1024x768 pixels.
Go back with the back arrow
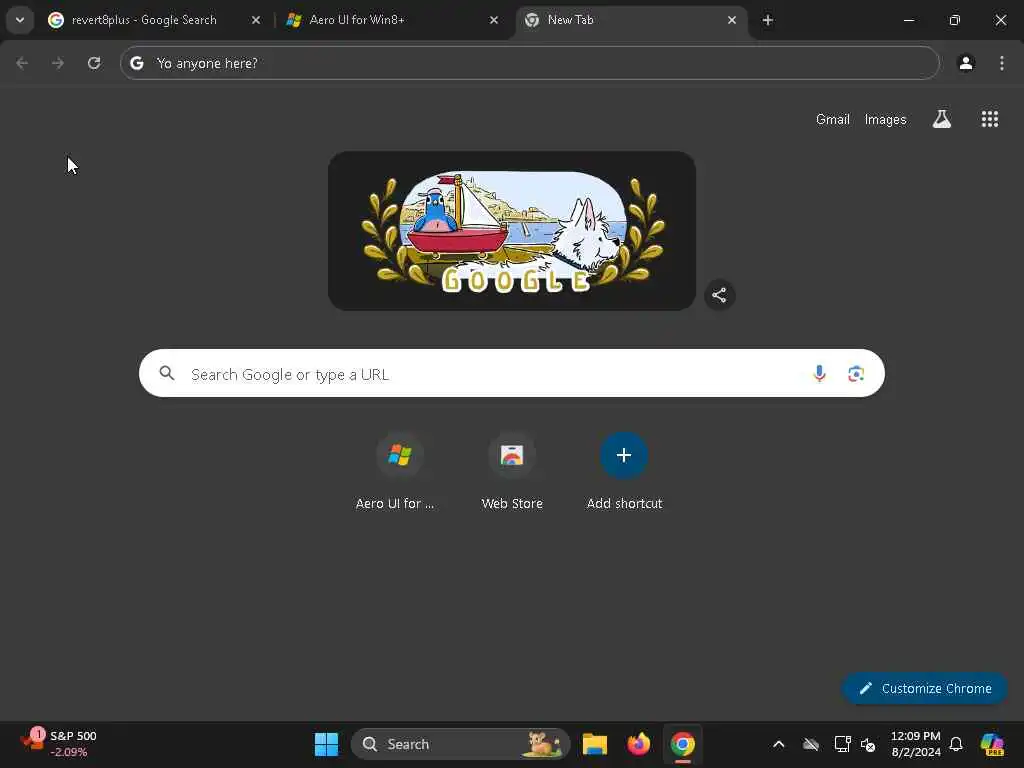[x=22, y=63]
